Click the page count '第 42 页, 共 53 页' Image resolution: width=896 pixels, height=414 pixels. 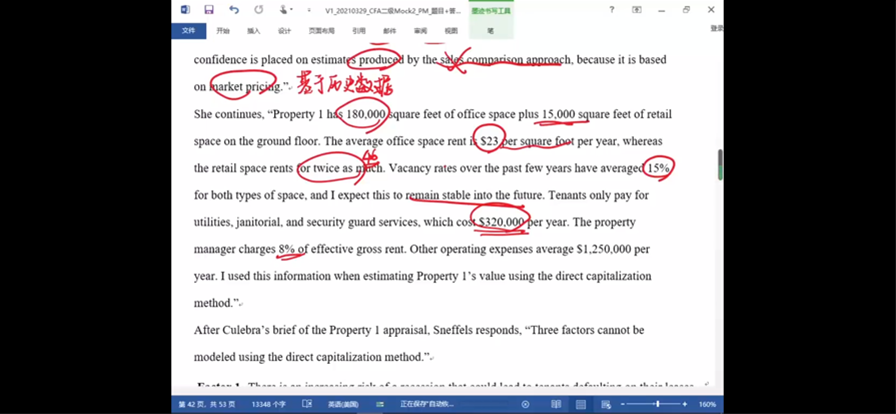(203, 404)
